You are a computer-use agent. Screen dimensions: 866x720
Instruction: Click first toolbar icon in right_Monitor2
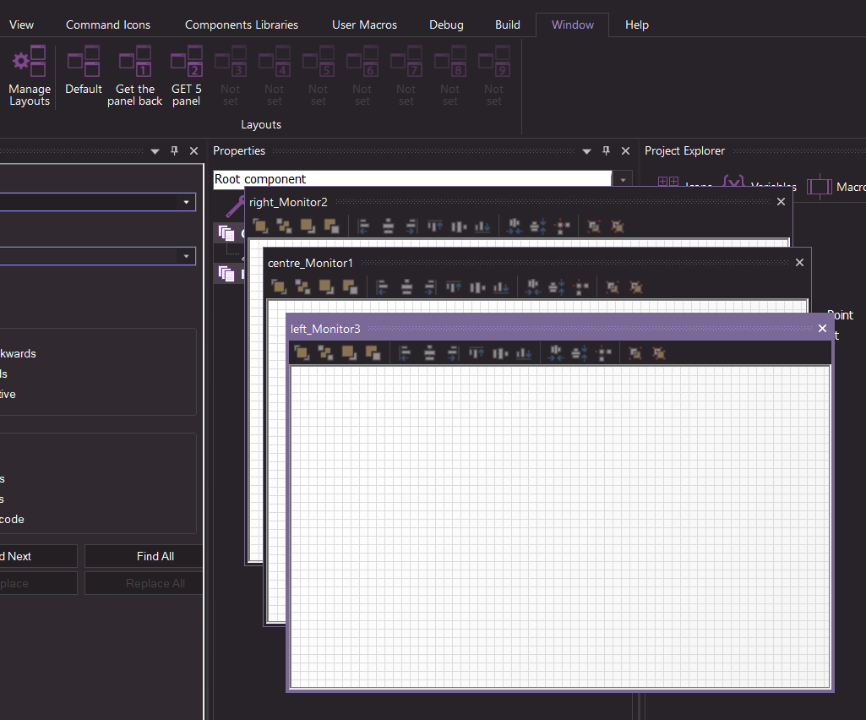point(260,226)
